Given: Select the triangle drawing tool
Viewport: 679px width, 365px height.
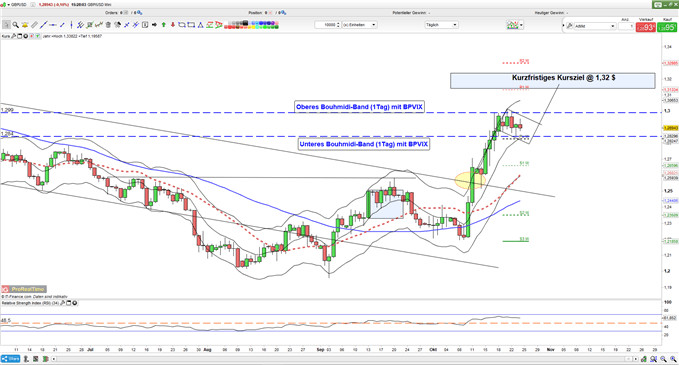Looking at the screenshot, I should [x=200, y=25].
